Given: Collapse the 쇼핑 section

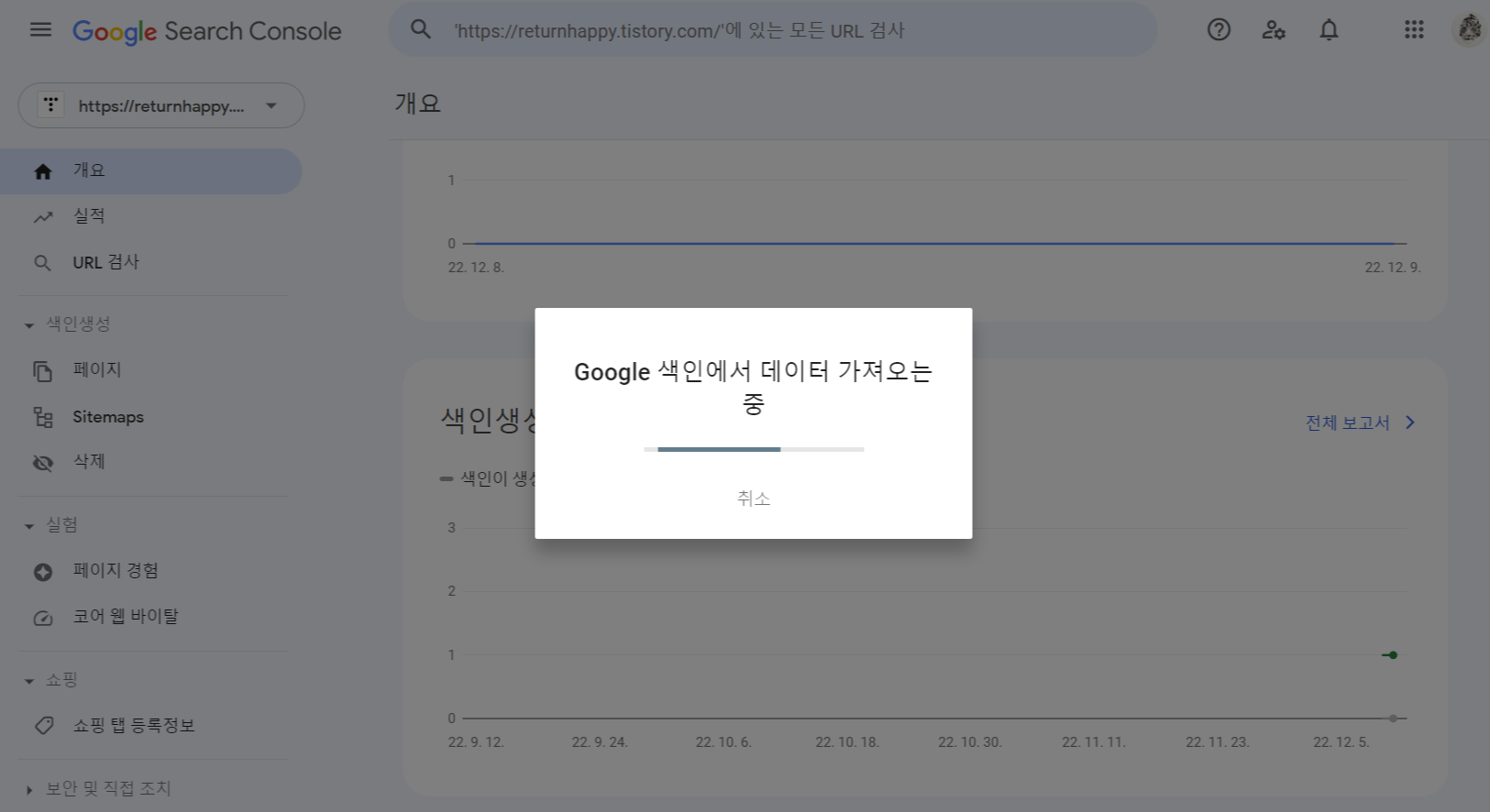Looking at the screenshot, I should point(29,681).
